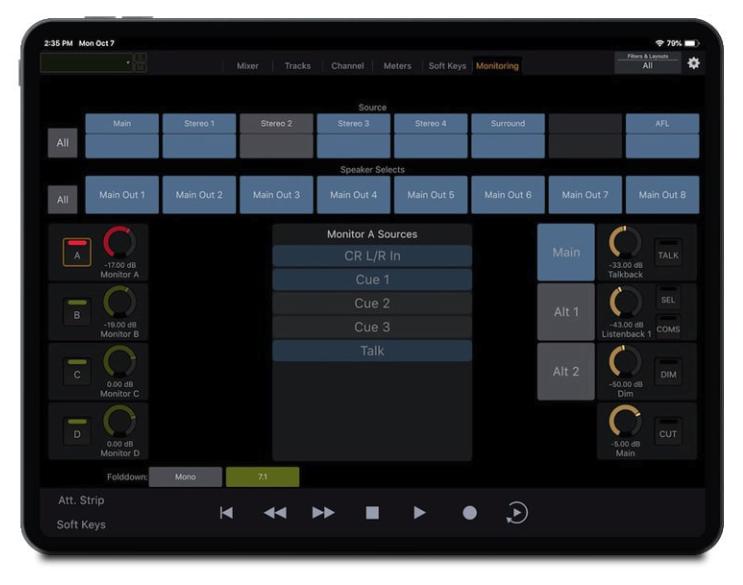Screen dimensions: 743x585
Task: Click the Stop transport button
Action: click(x=372, y=513)
